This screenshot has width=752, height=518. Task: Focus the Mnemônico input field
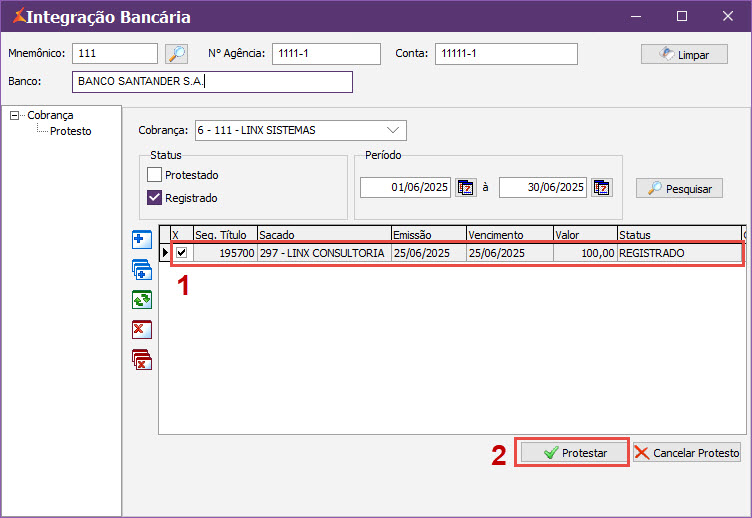pos(115,53)
